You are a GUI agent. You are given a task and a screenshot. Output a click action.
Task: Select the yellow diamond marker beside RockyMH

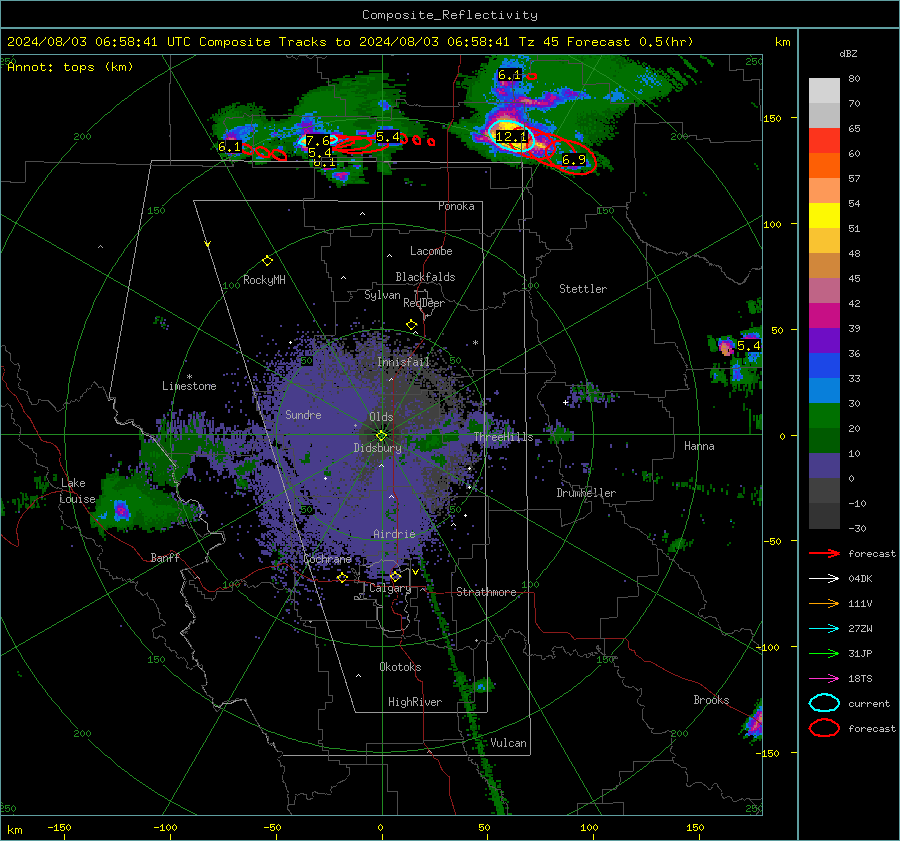(x=267, y=261)
